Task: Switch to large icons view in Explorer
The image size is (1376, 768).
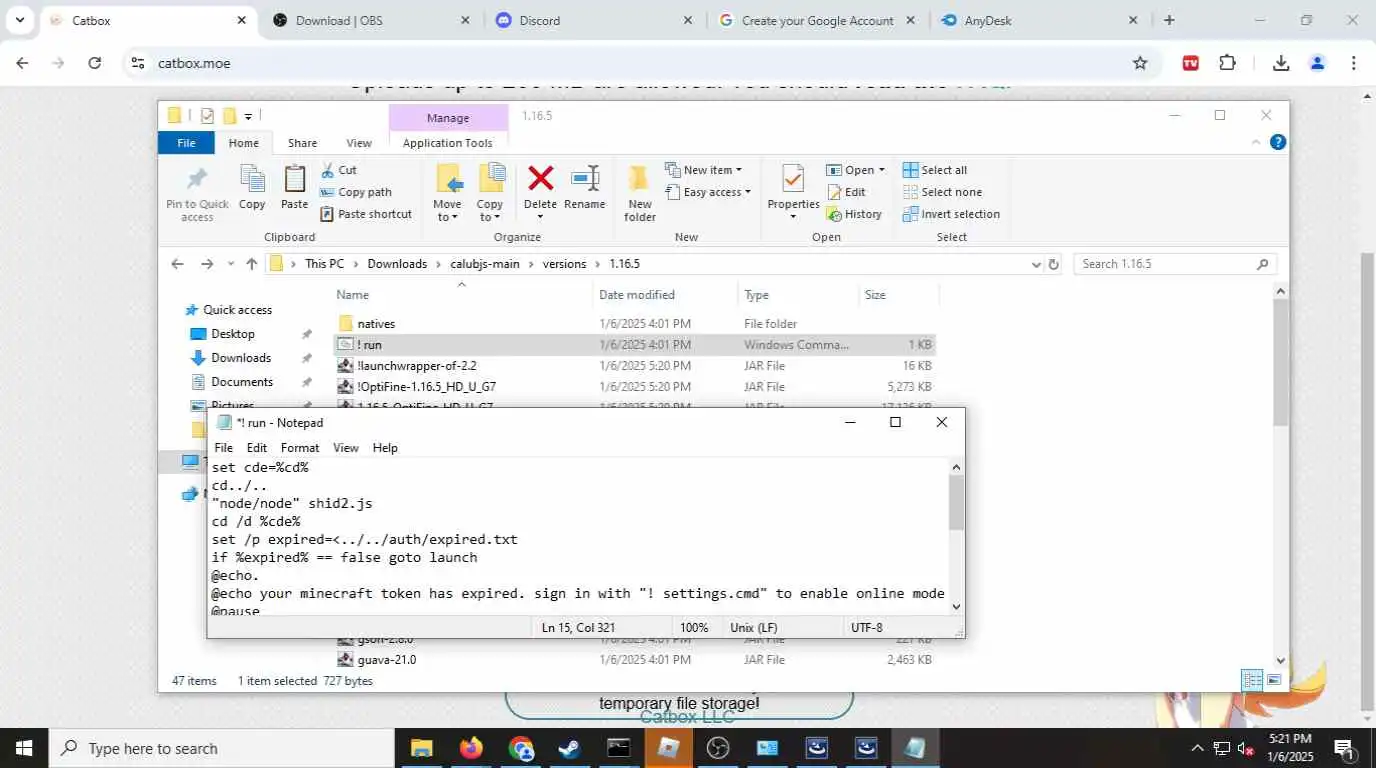Action: click(1274, 681)
